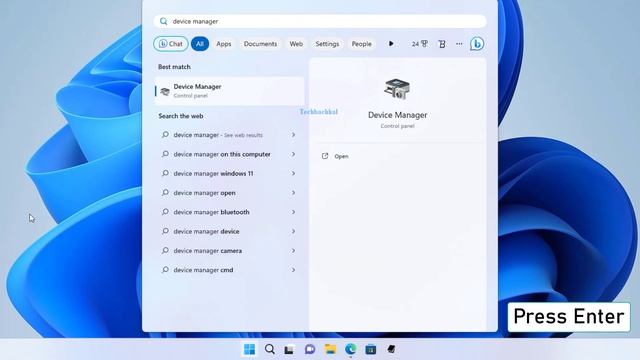Click the Device Manager title in preview pane
This screenshot has height=360, width=640.
click(x=397, y=115)
